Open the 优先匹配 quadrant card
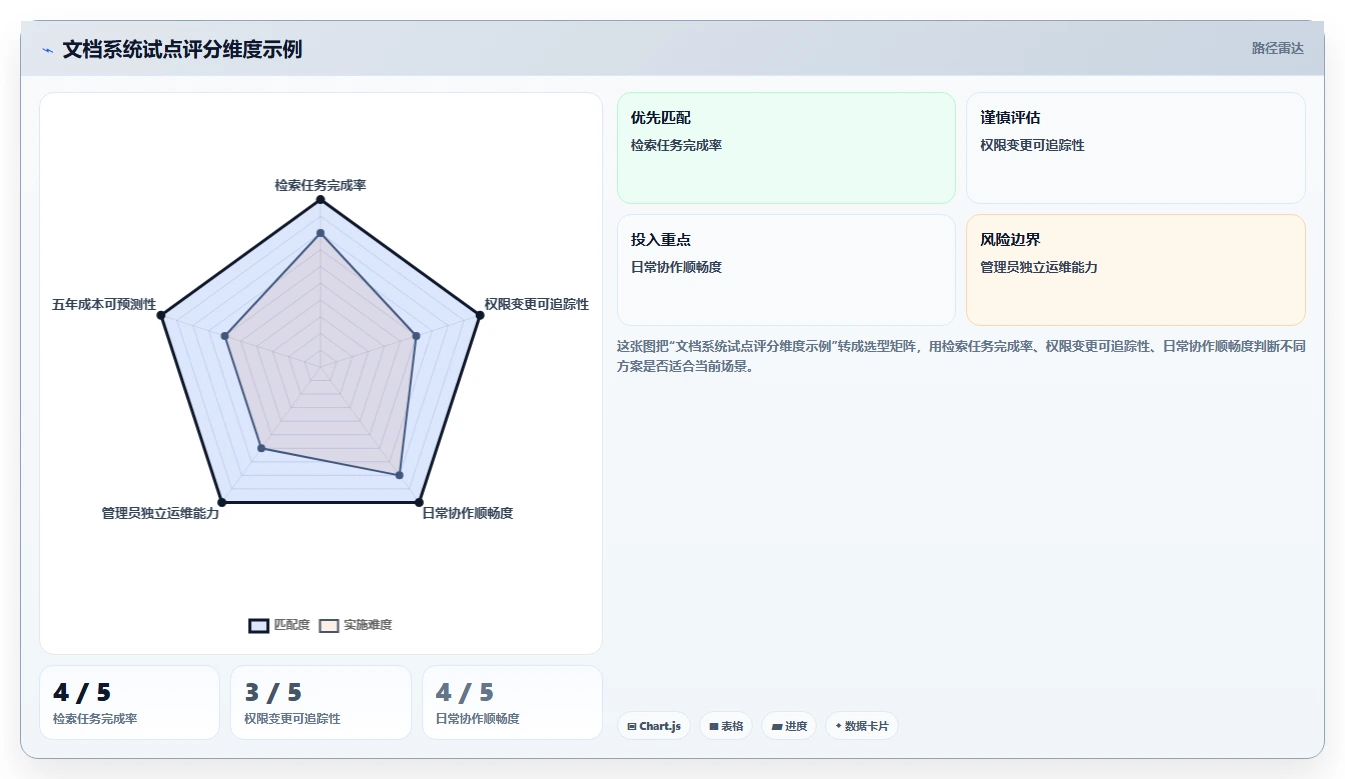The image size is (1345, 779). [x=786, y=148]
